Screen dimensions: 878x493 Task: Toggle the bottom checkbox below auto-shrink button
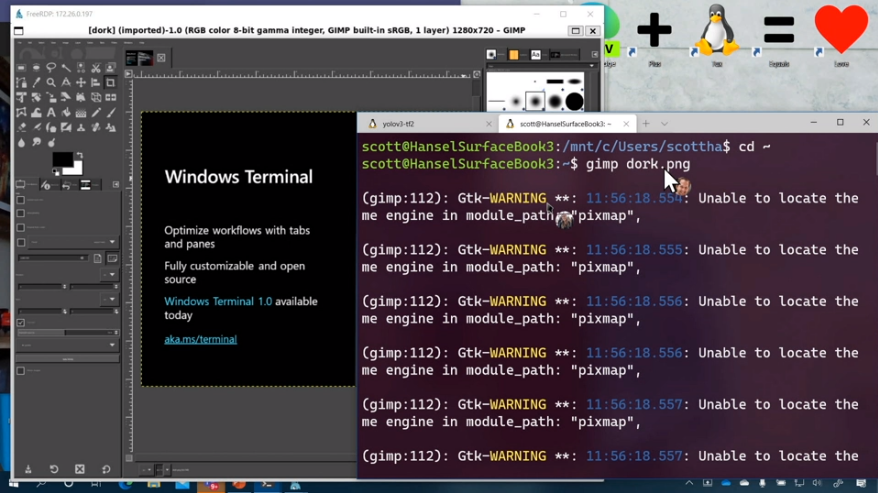(21, 371)
